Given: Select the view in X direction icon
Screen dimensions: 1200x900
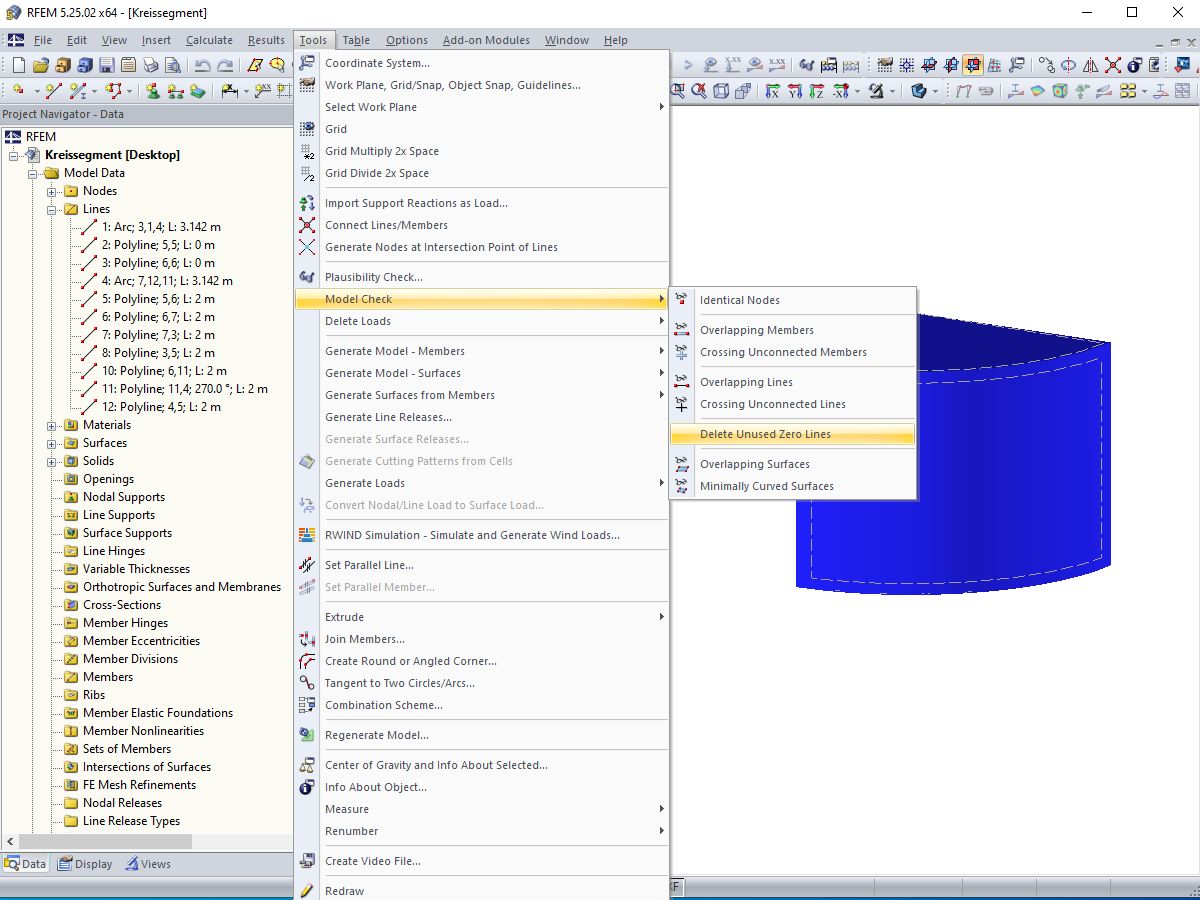Looking at the screenshot, I should coord(772,92).
